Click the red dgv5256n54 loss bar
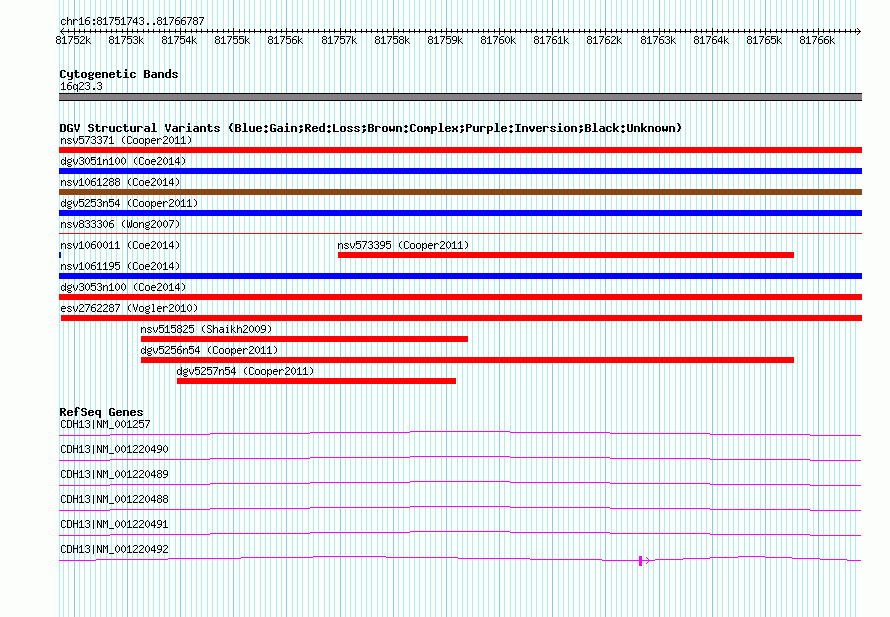 pos(467,360)
